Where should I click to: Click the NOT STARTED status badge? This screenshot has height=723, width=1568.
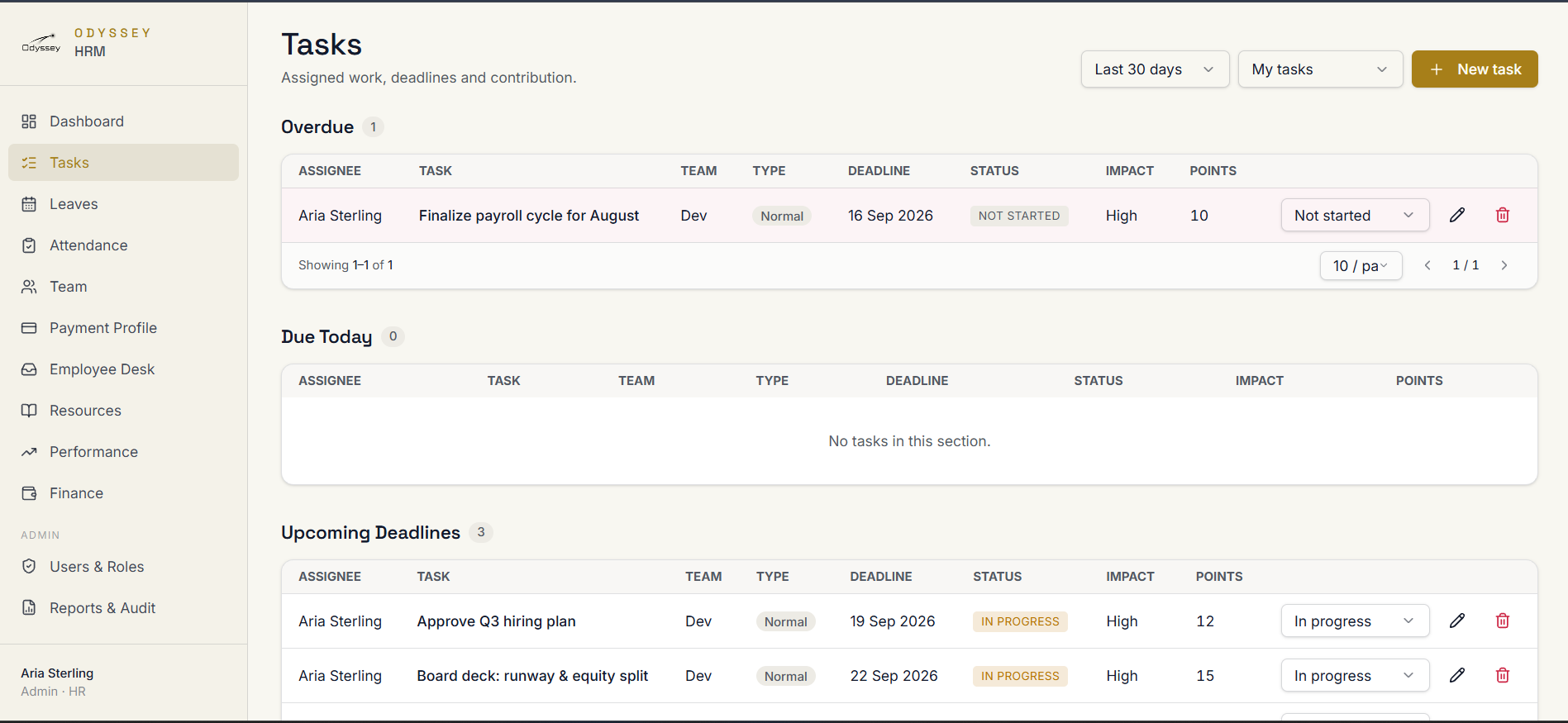tap(1019, 216)
